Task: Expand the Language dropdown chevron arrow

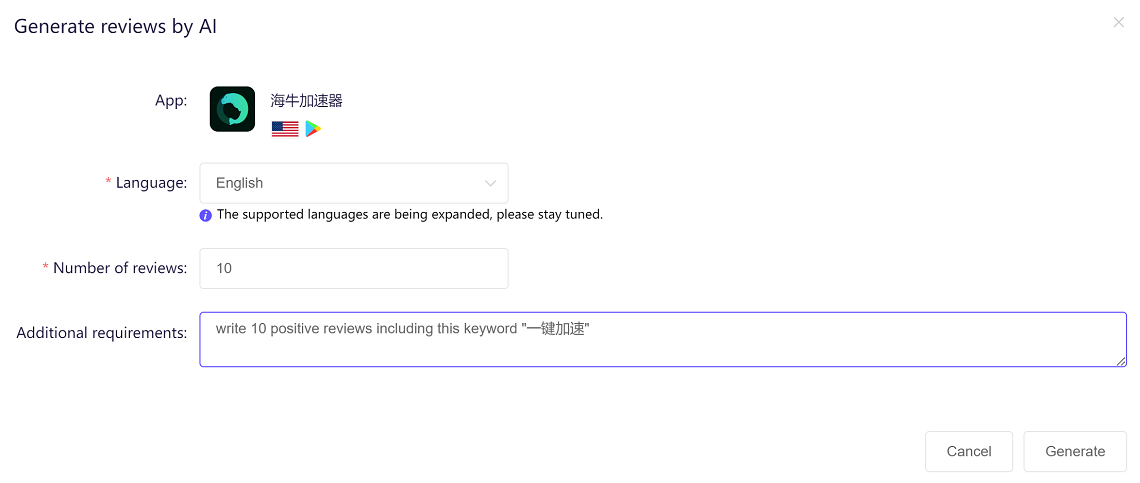Action: click(490, 183)
